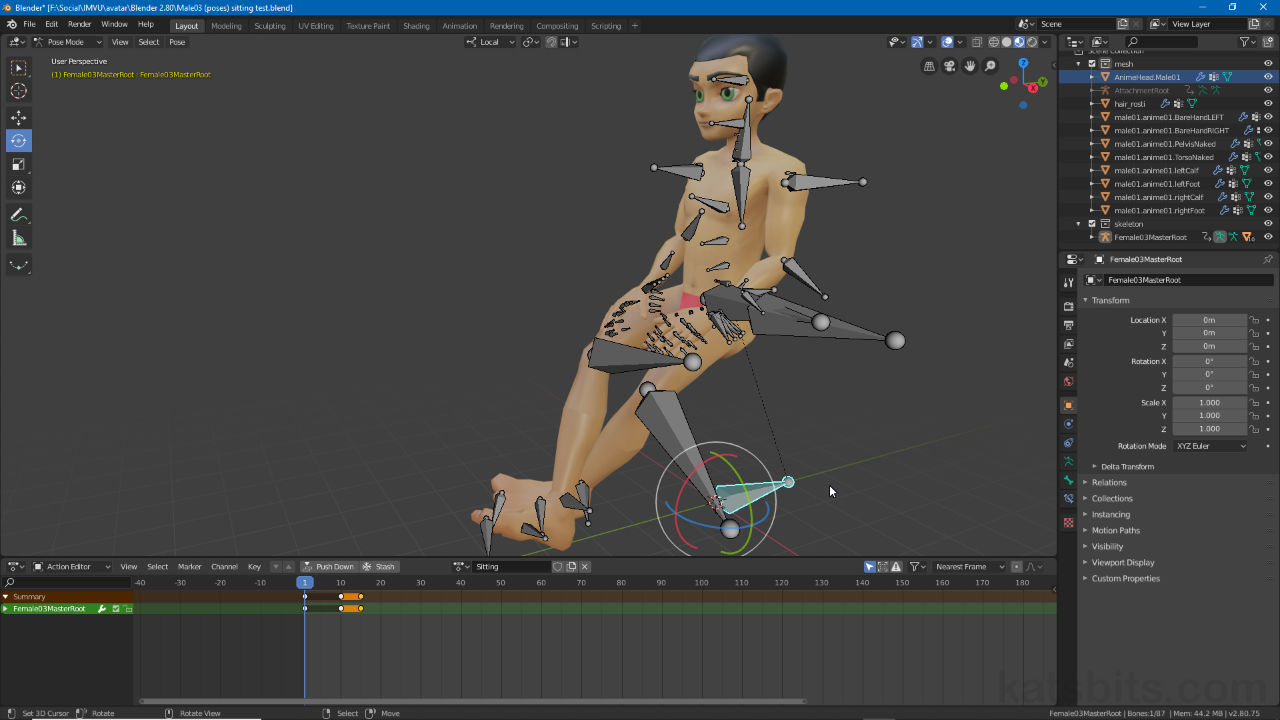The height and width of the screenshot is (720, 1280).
Task: Toggle X-Ray display mode
Action: pyautogui.click(x=977, y=42)
